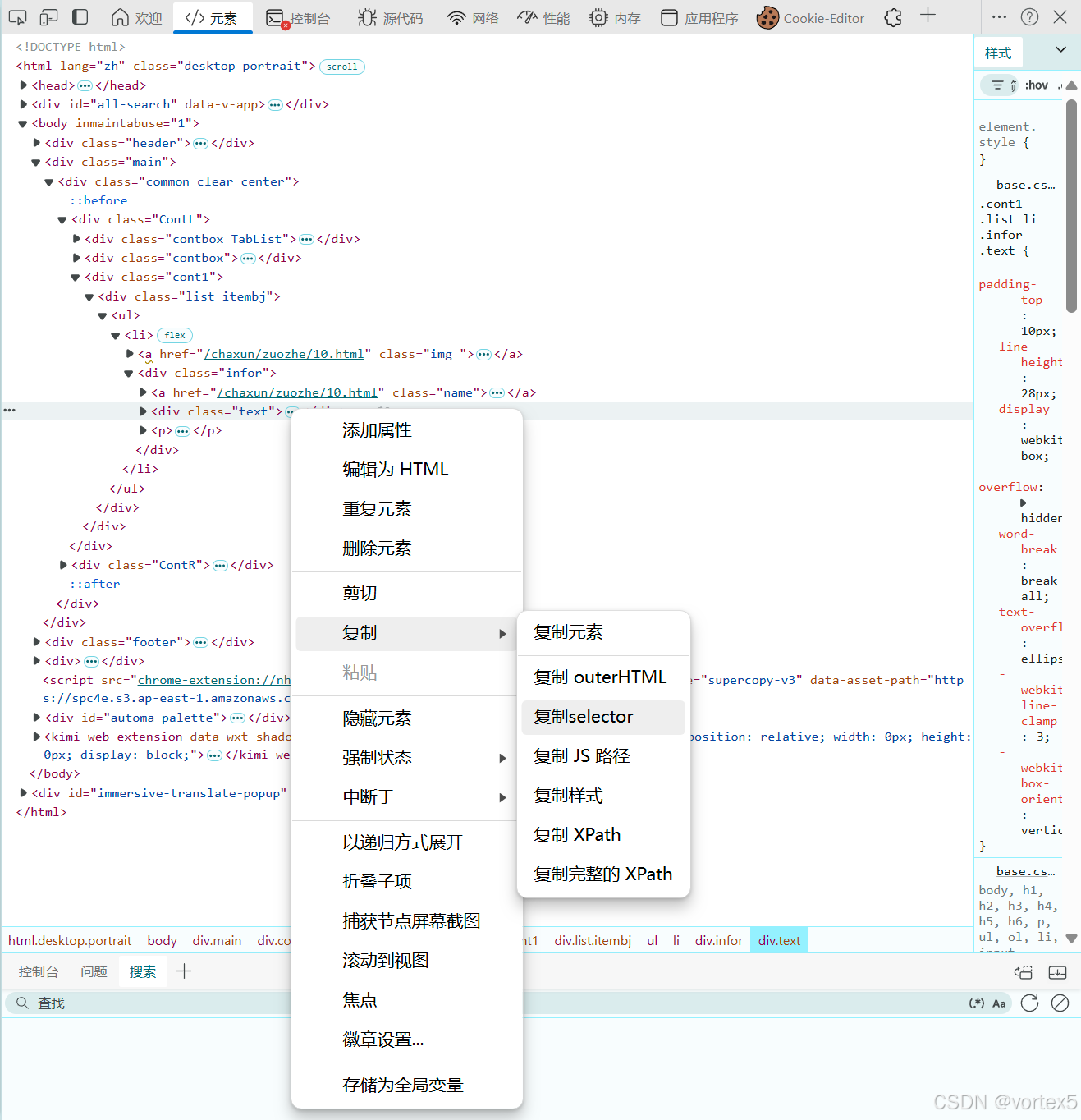
Task: Click the DevTools help question mark icon
Action: pyautogui.click(x=1029, y=16)
